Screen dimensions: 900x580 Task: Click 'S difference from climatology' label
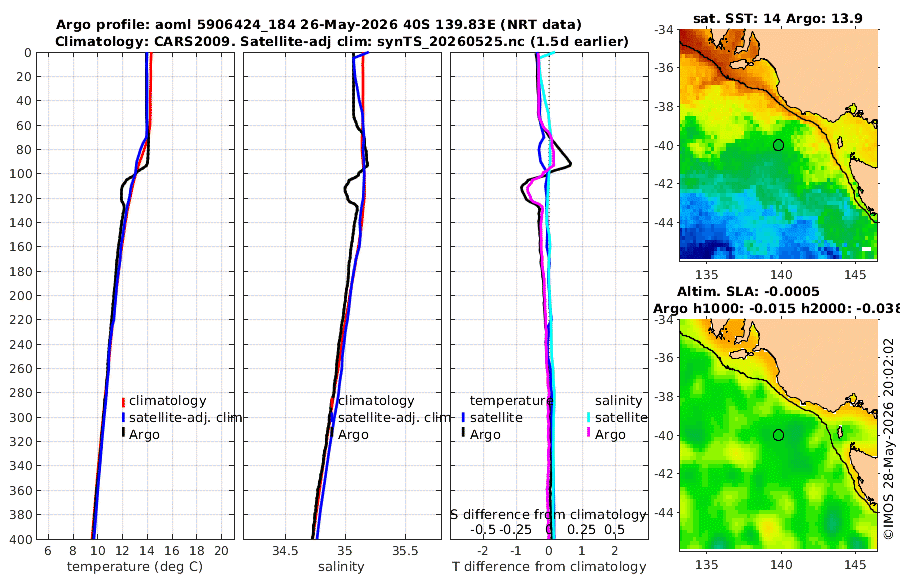click(548, 515)
